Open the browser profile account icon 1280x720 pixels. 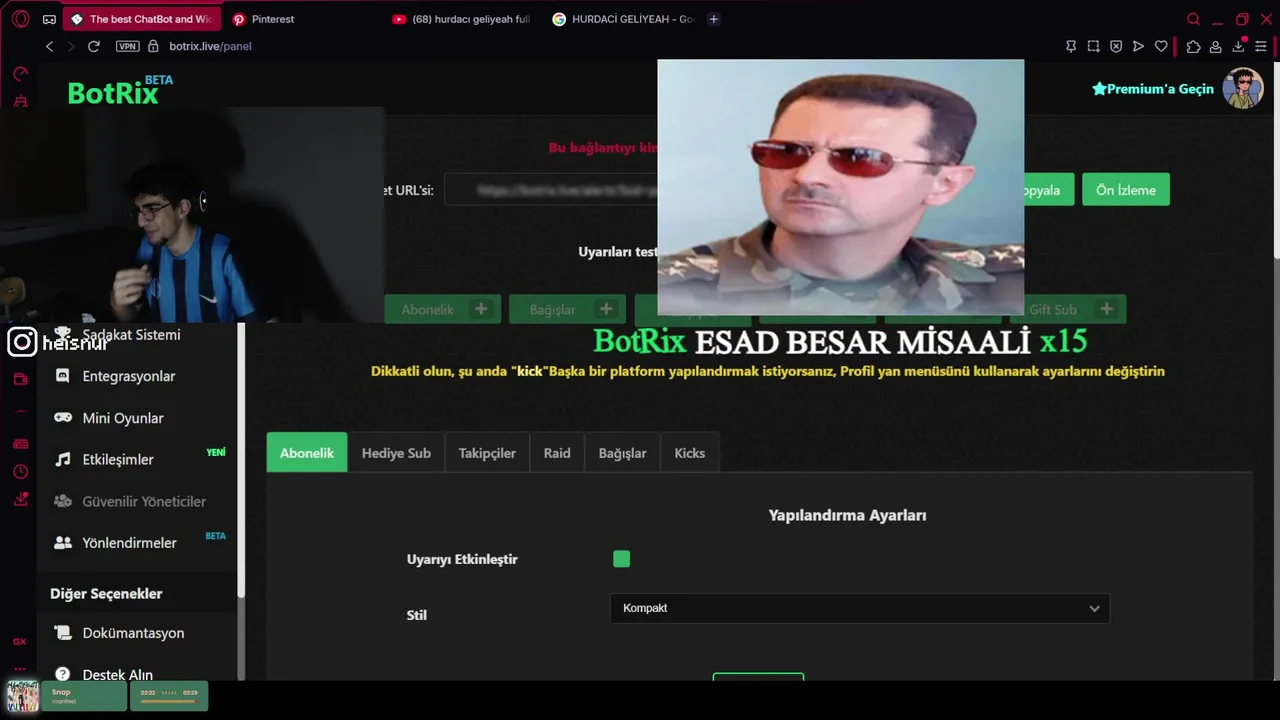[1215, 46]
